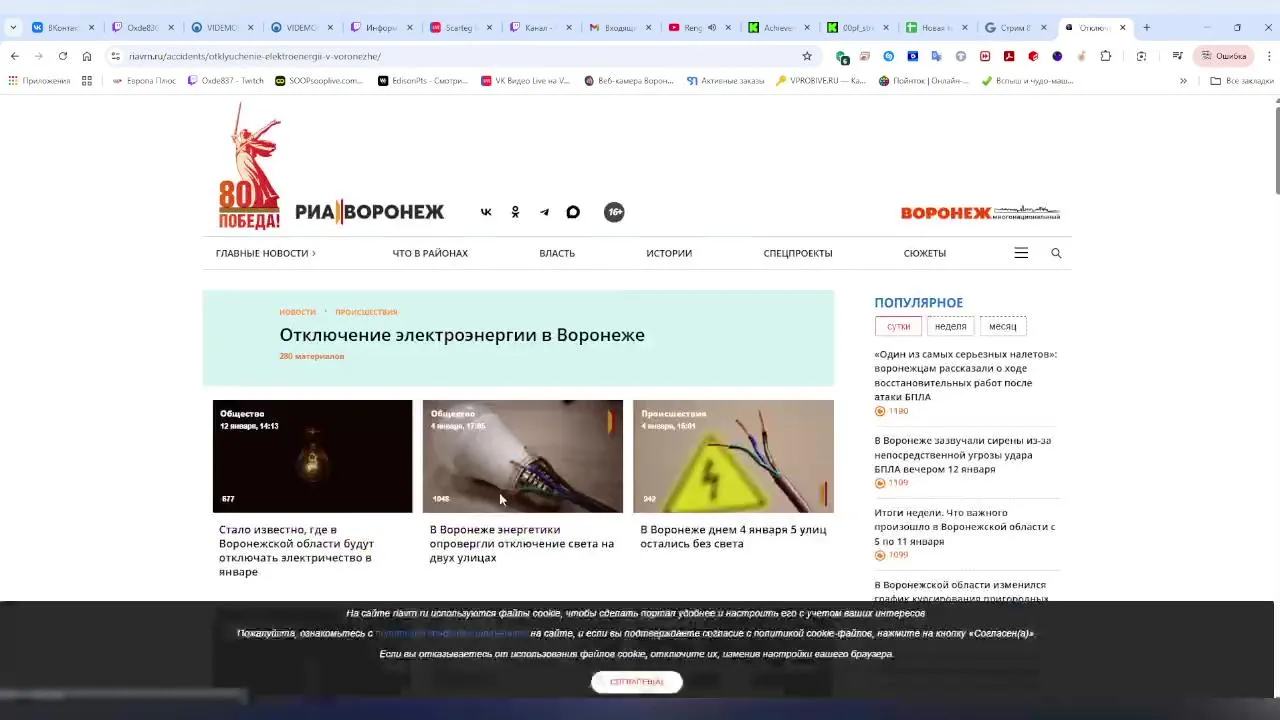Click the yellow lightning sign thumbnail
Viewport: 1280px width, 720px height.
coord(733,456)
